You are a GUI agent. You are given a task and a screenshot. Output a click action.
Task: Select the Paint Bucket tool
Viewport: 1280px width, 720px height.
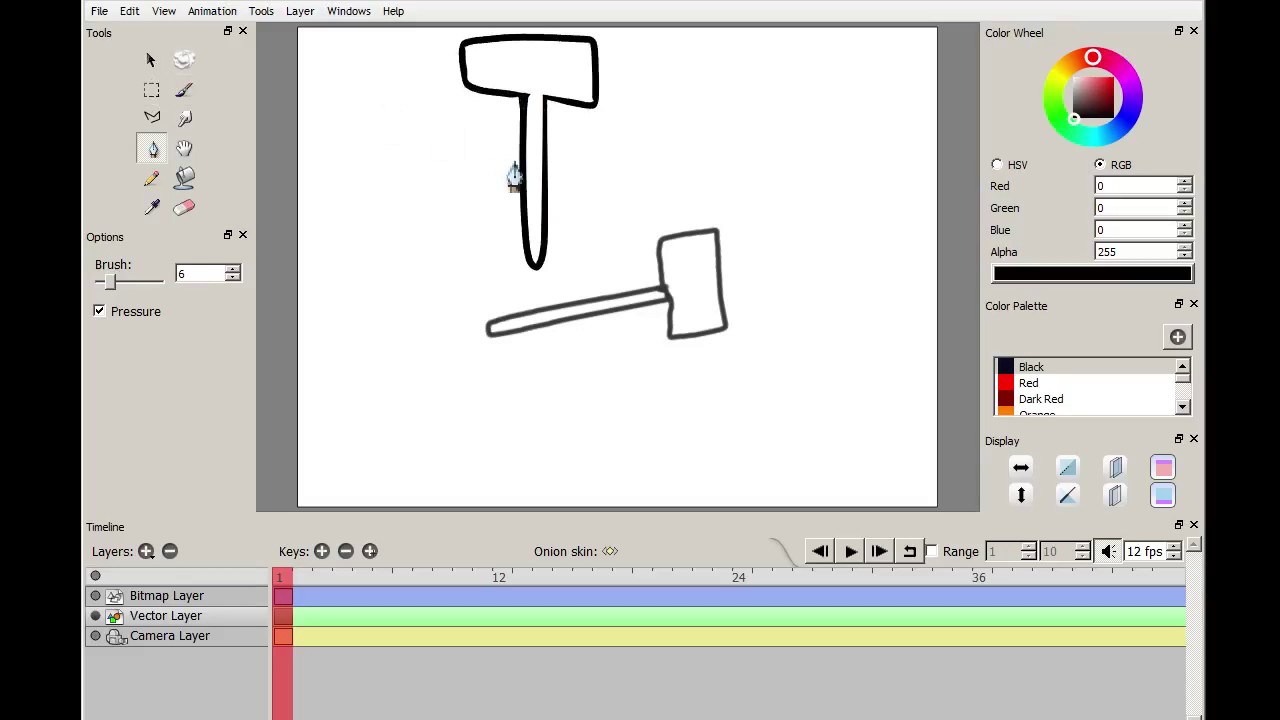[x=184, y=178]
